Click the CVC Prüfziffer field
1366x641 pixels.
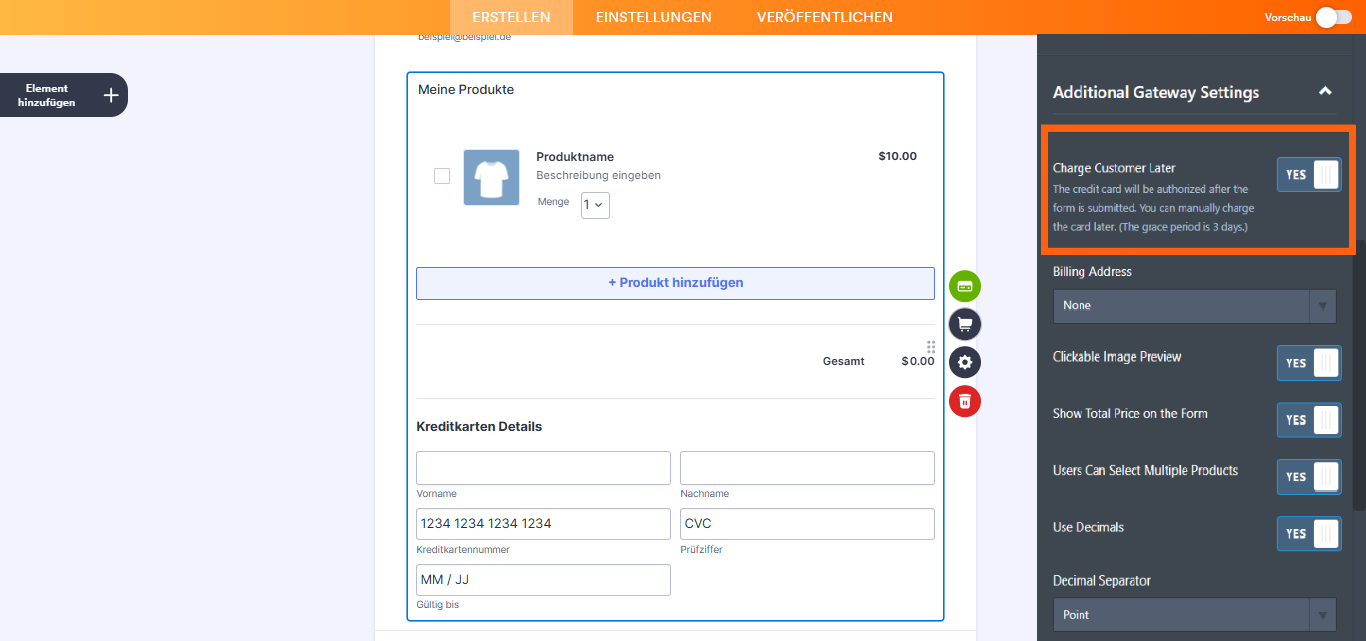807,524
